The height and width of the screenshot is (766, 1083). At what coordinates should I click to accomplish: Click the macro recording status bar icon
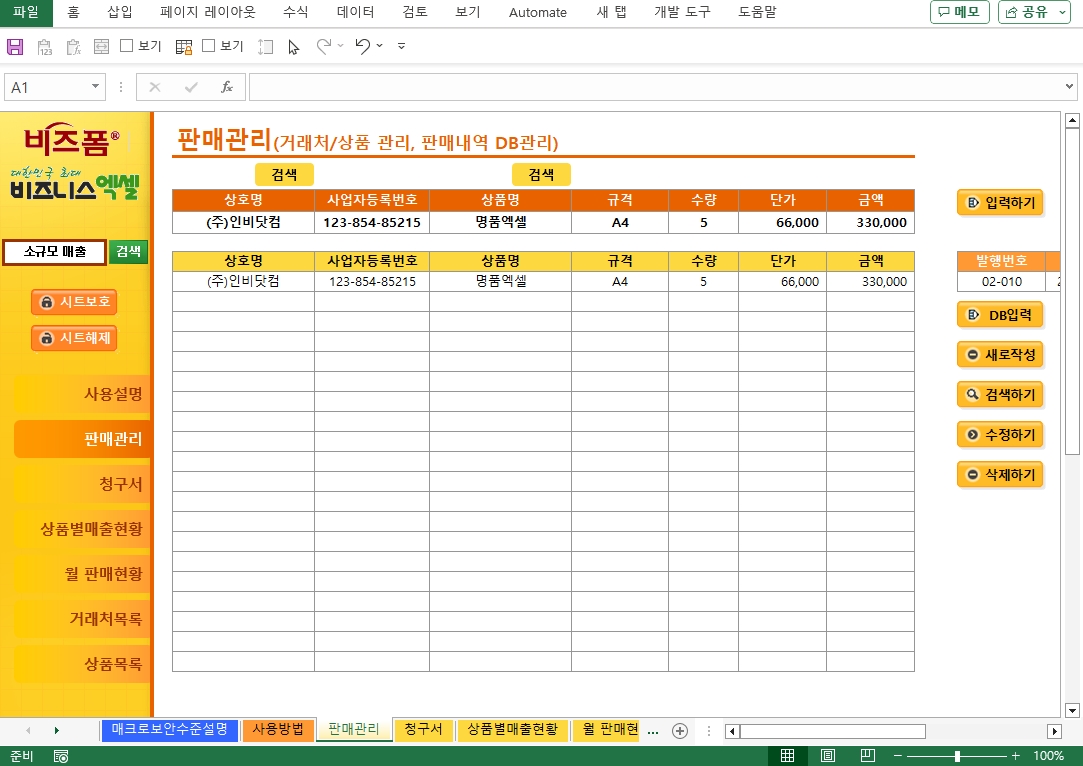pos(61,756)
